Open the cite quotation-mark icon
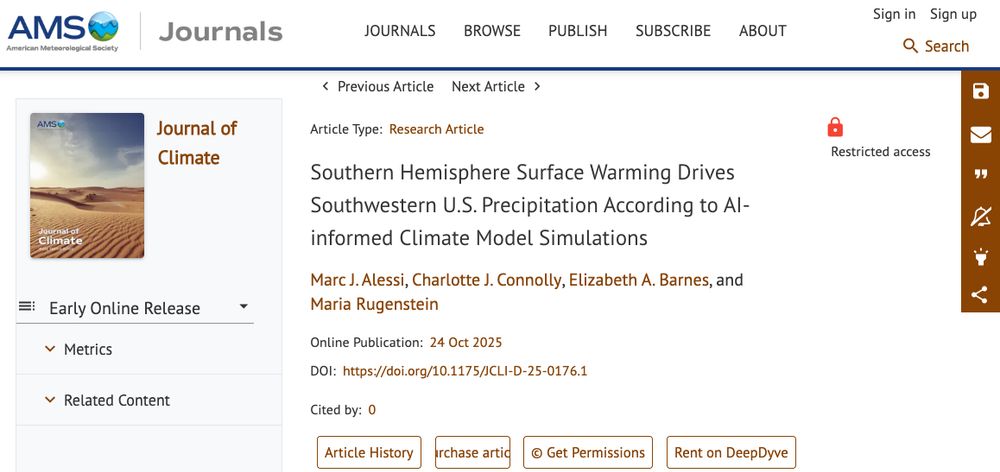Image resolution: width=1000 pixels, height=472 pixels. click(x=980, y=175)
